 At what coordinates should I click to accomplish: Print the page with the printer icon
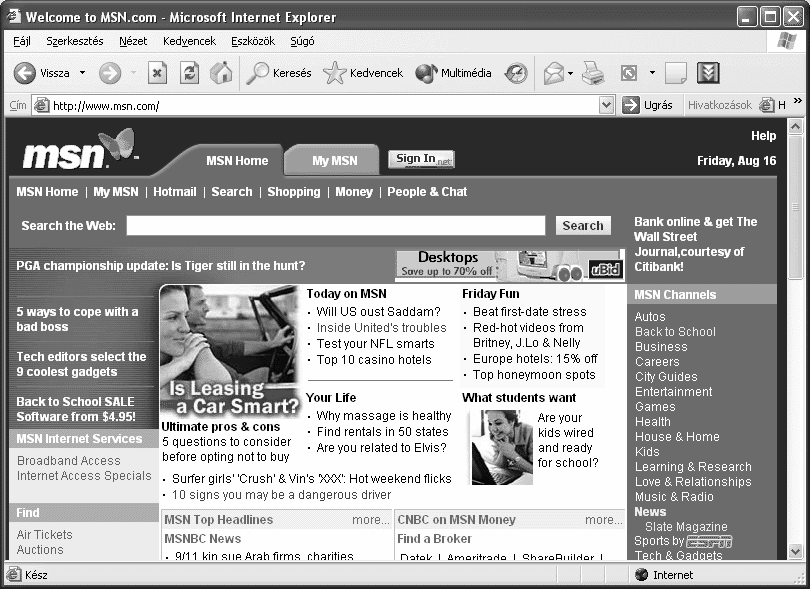593,73
